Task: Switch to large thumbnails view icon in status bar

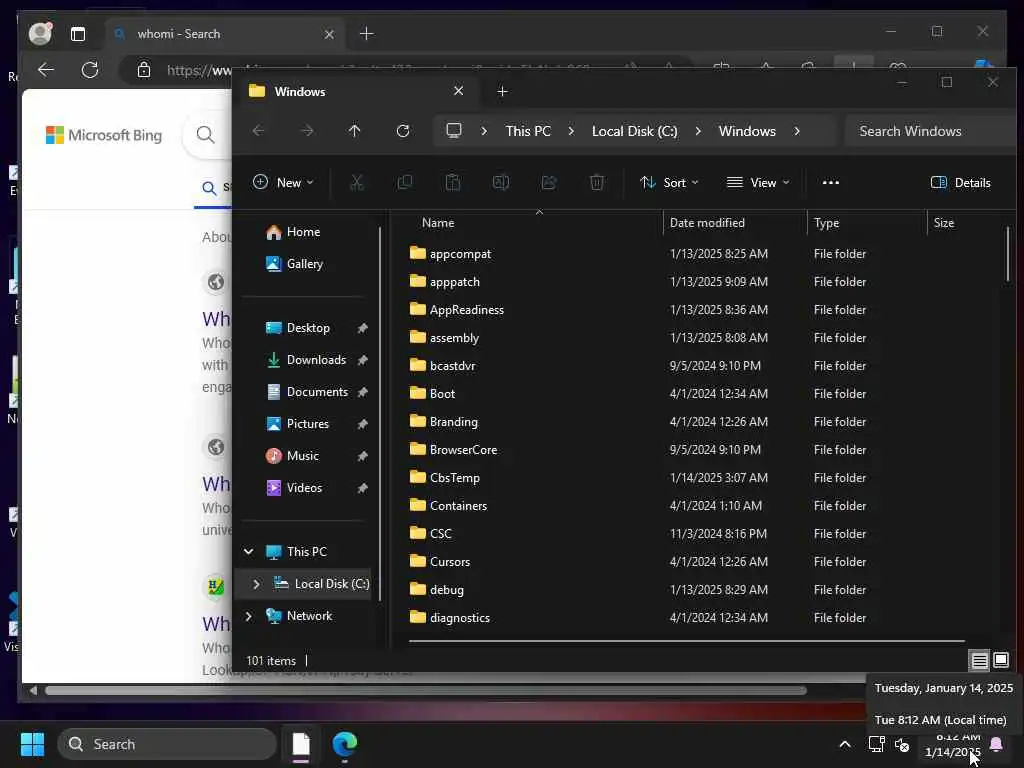Action: tap(1001, 660)
